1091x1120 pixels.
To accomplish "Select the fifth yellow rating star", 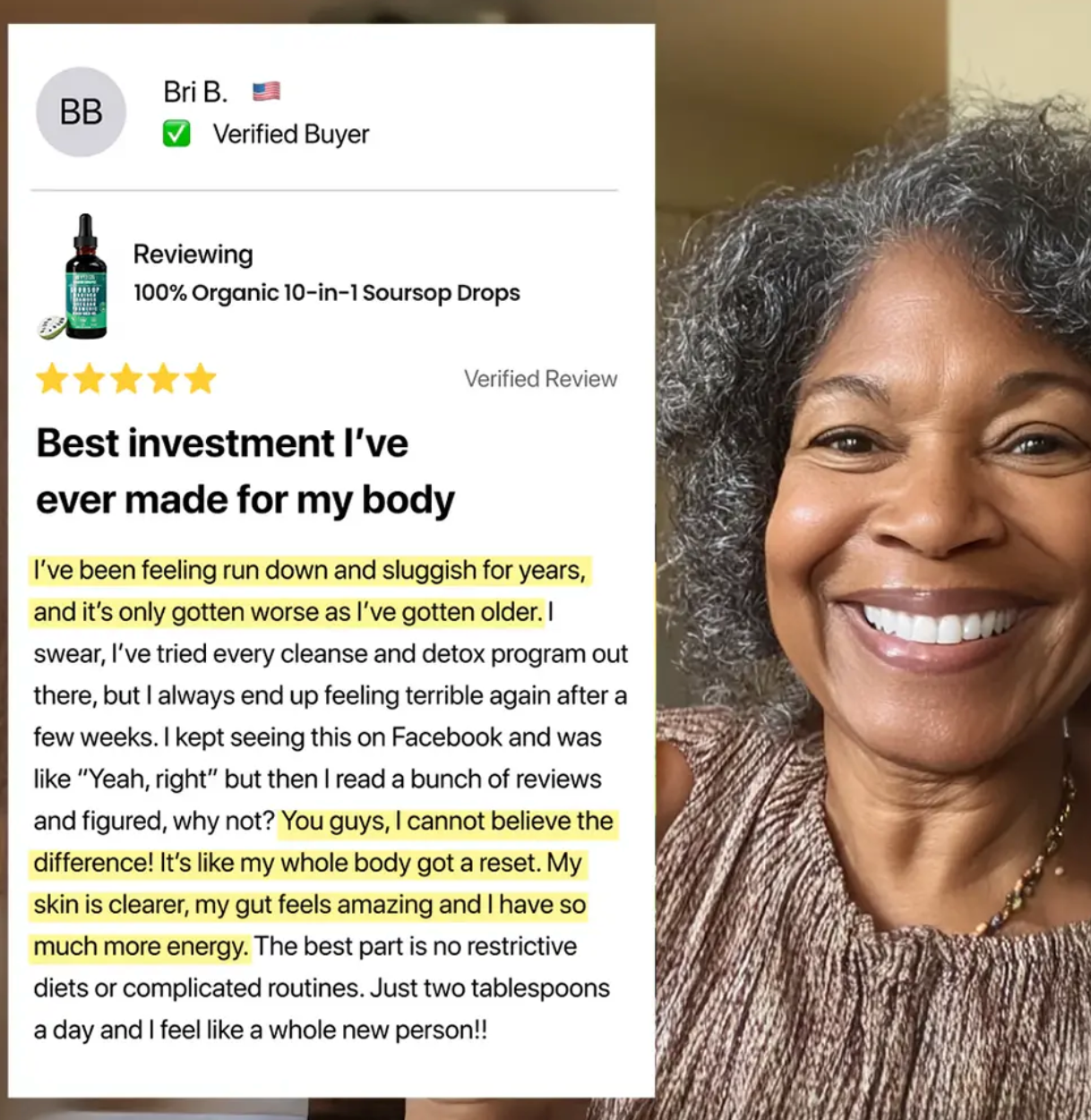I will coord(201,379).
